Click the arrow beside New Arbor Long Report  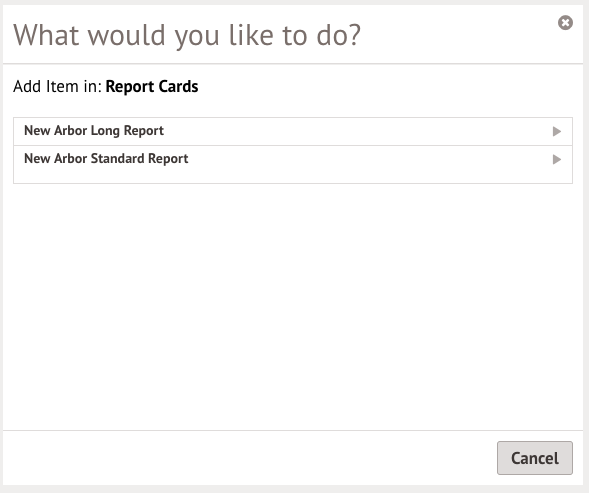coord(557,131)
